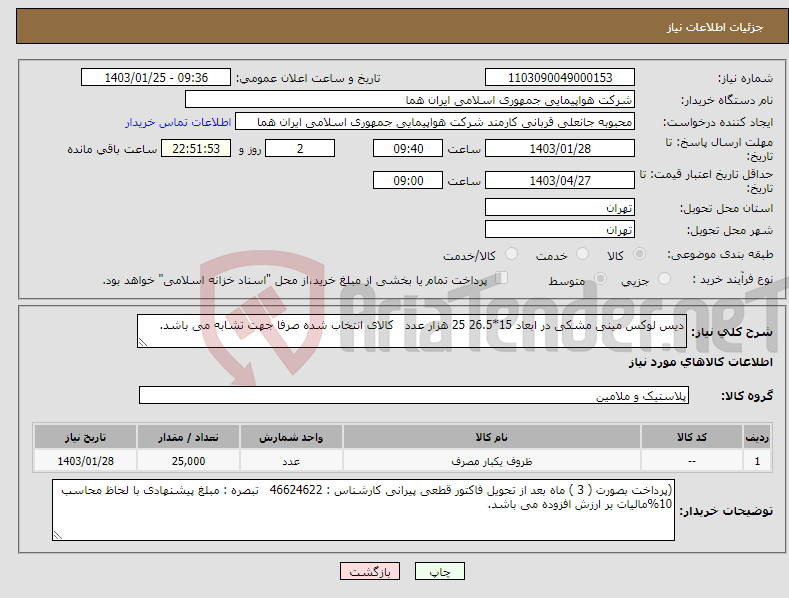Click the delivery city تهران field
This screenshot has width=789, height=598.
[560, 230]
